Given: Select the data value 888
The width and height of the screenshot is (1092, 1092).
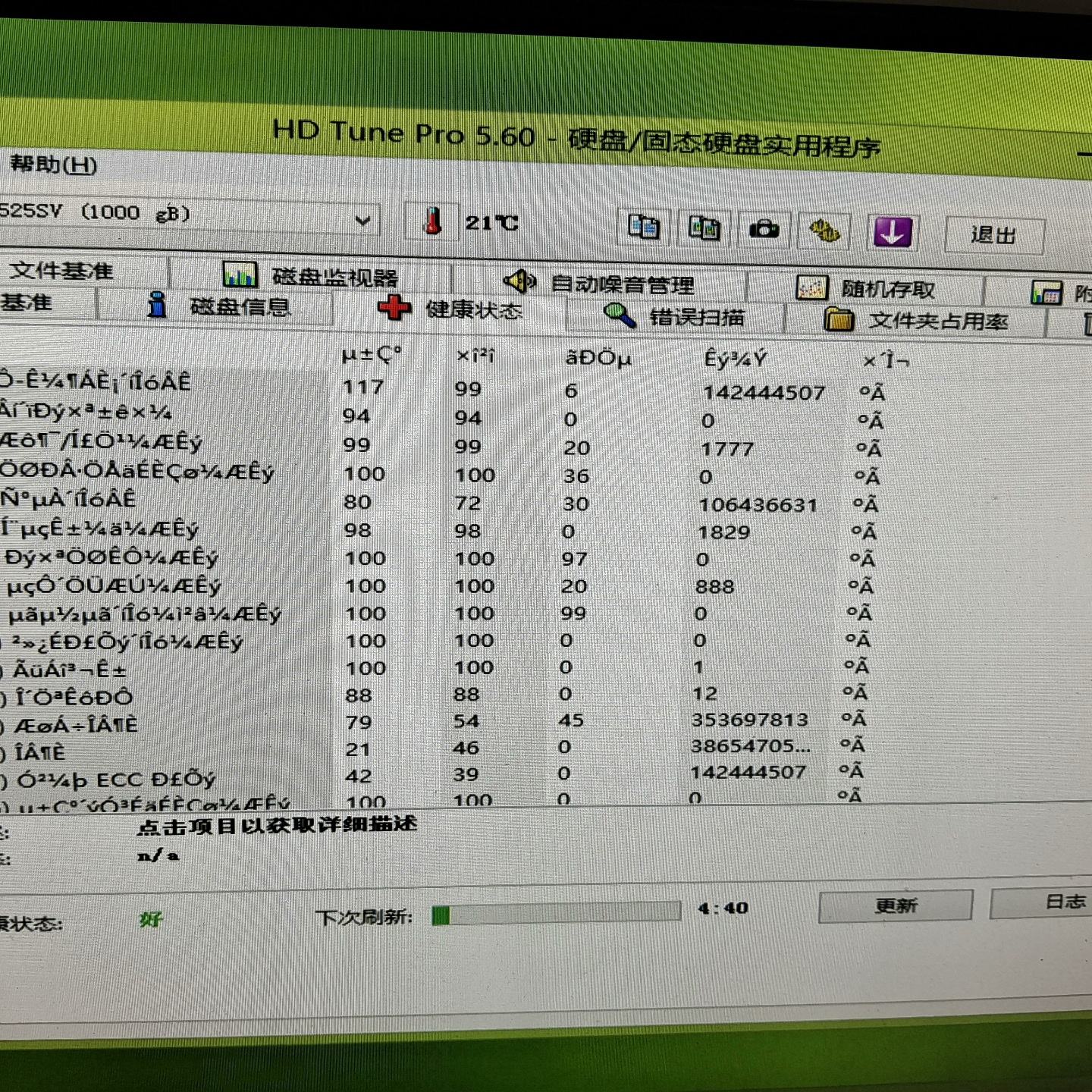Looking at the screenshot, I should click(x=714, y=587).
